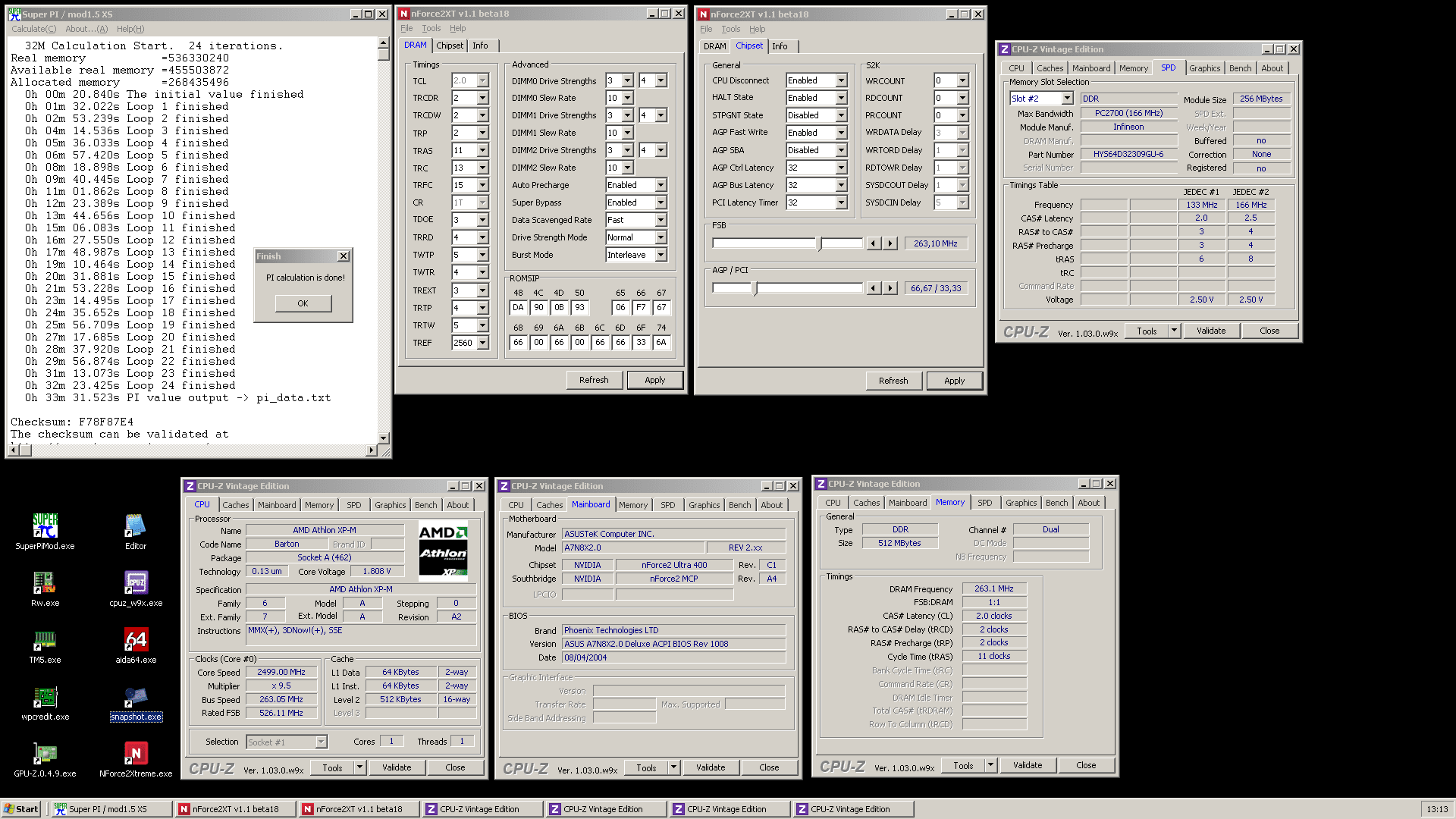
Task: Expand the TREF 2560 dropdown
Action: (482, 343)
